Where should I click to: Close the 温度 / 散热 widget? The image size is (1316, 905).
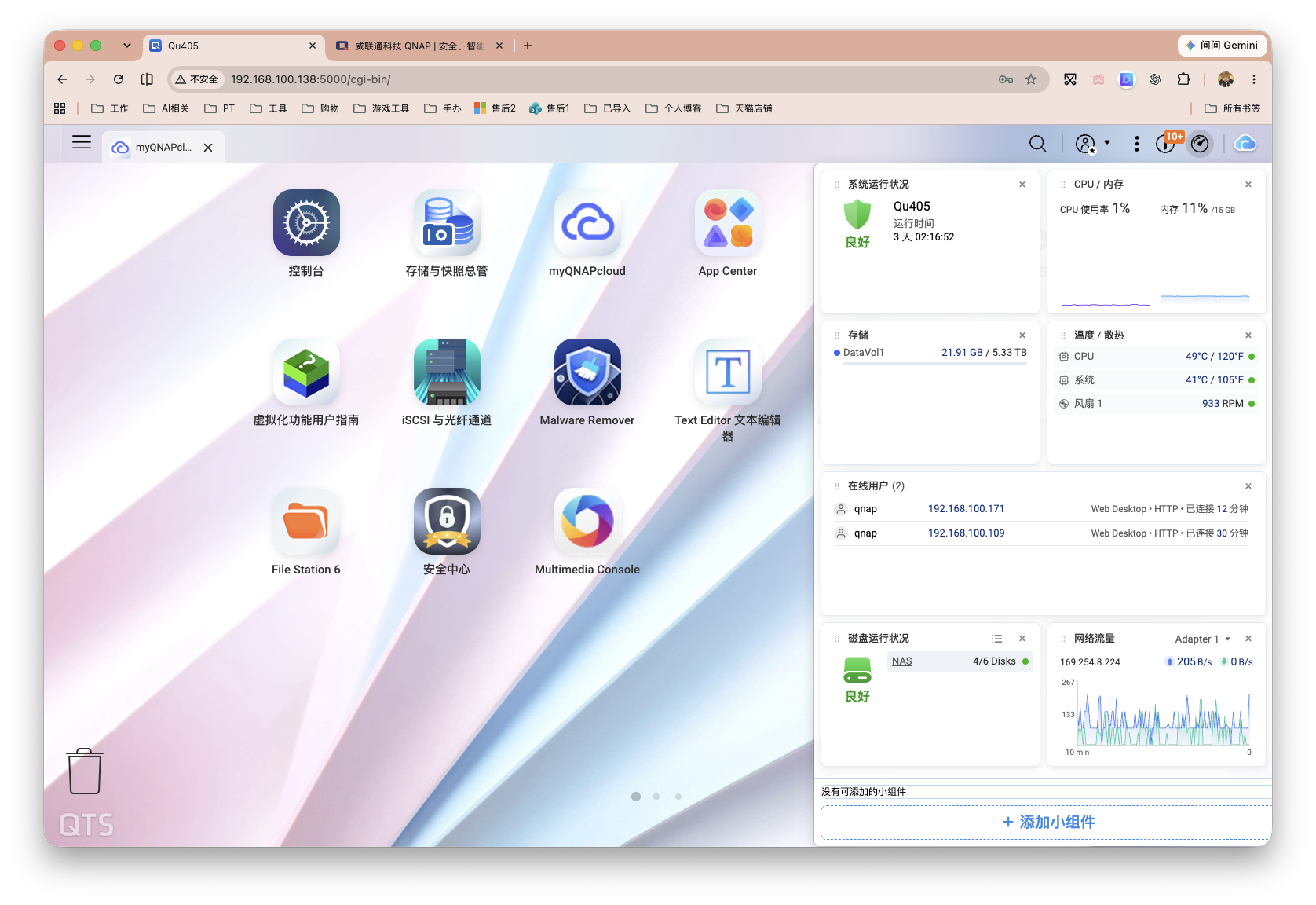1248,335
